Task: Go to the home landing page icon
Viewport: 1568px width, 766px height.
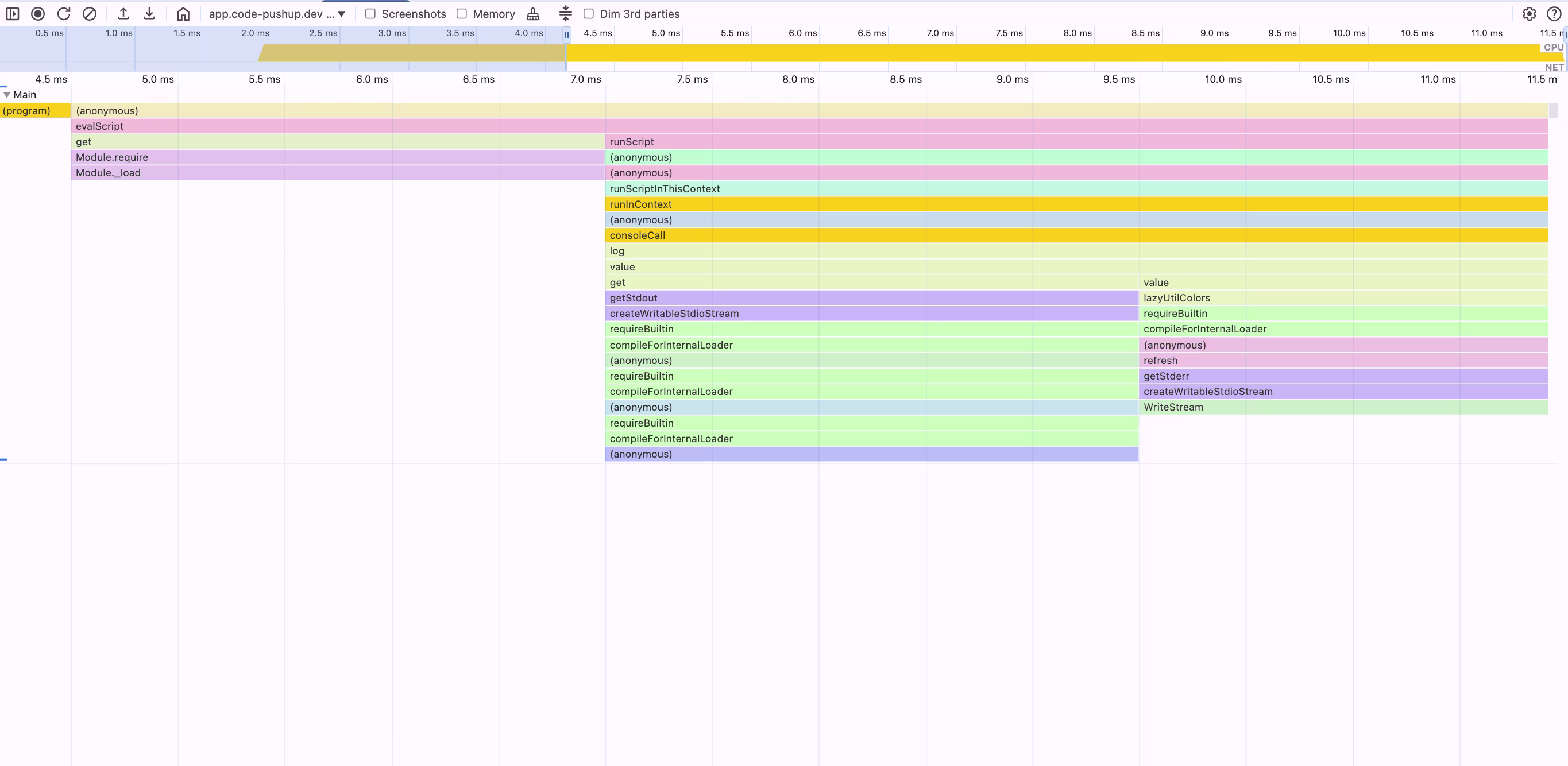Action: pos(183,13)
